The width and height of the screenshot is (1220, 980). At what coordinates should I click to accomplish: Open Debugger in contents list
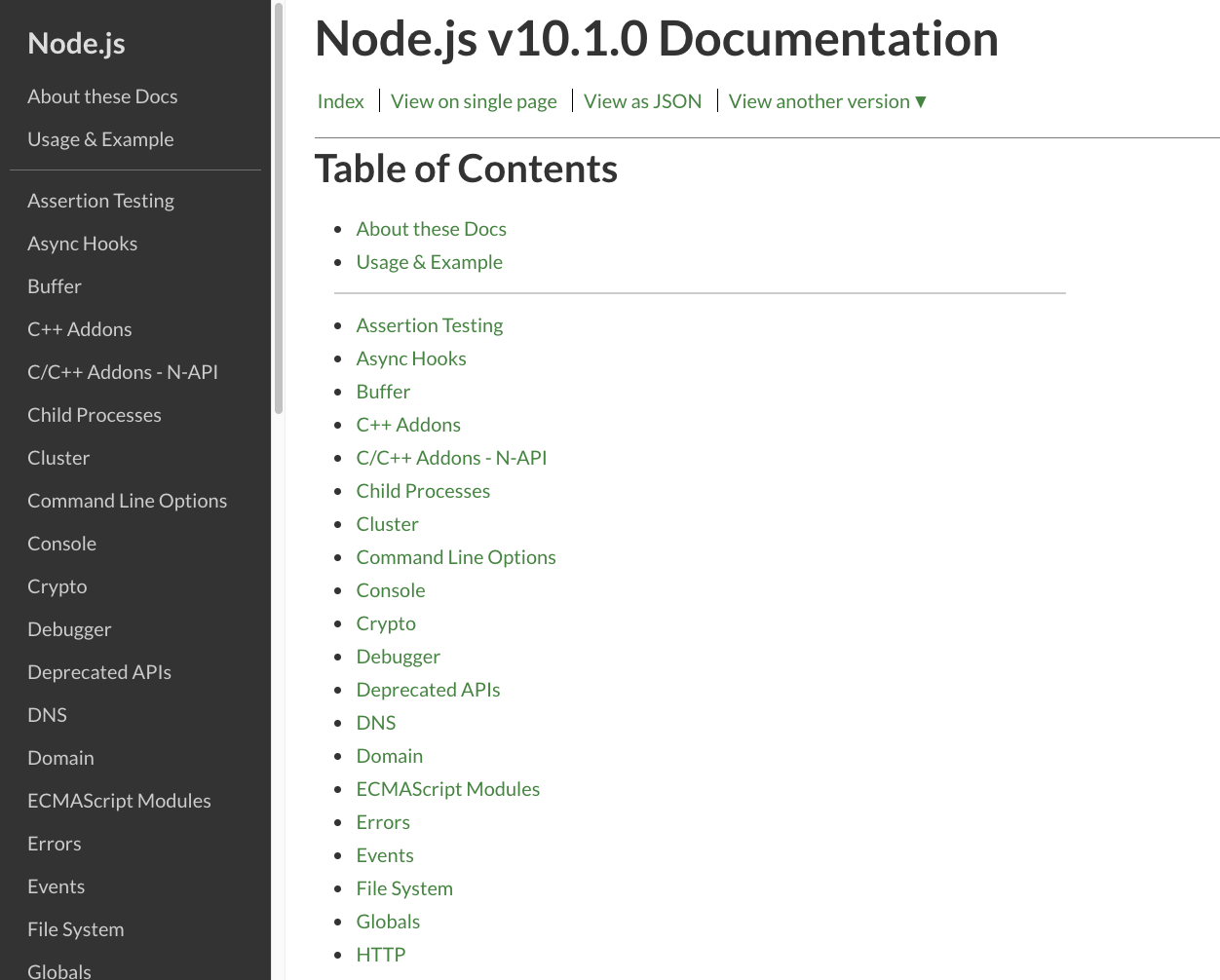tap(399, 657)
